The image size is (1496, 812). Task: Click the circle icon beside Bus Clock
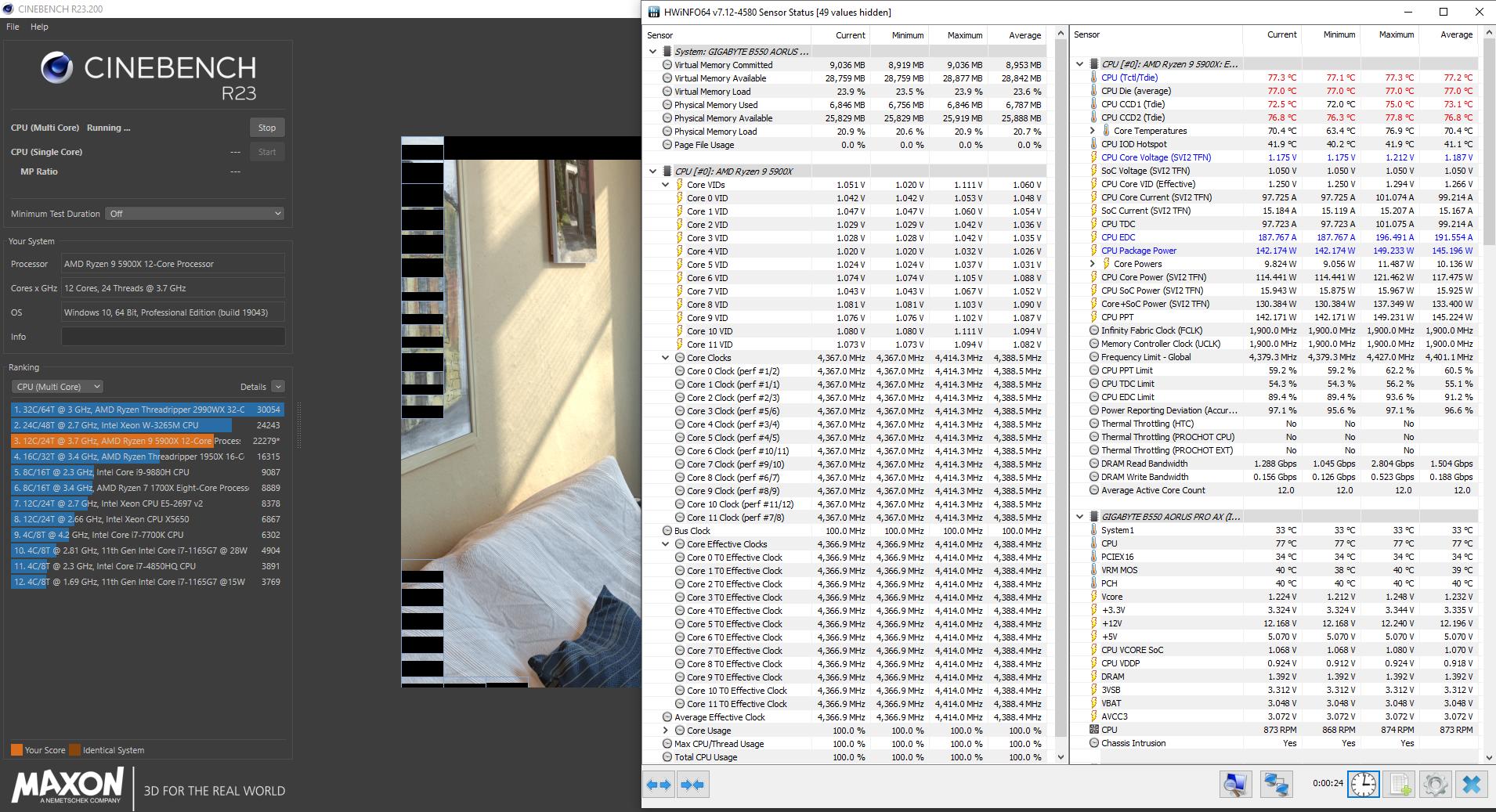[667, 531]
